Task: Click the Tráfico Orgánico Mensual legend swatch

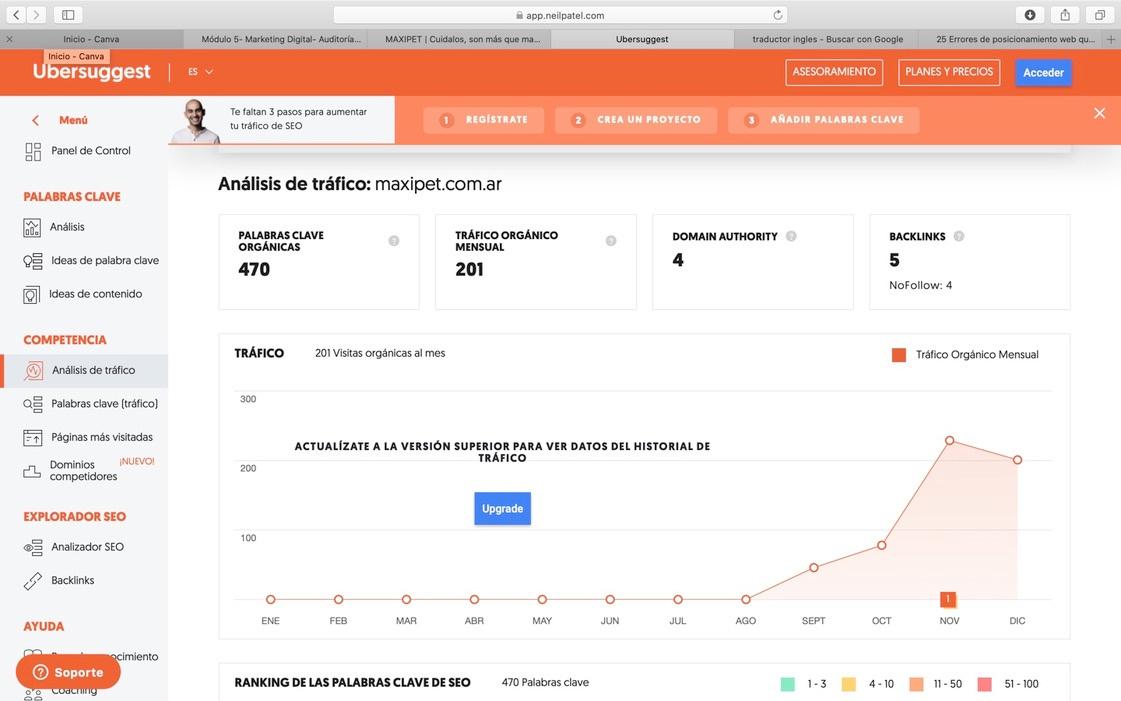Action: tap(899, 355)
